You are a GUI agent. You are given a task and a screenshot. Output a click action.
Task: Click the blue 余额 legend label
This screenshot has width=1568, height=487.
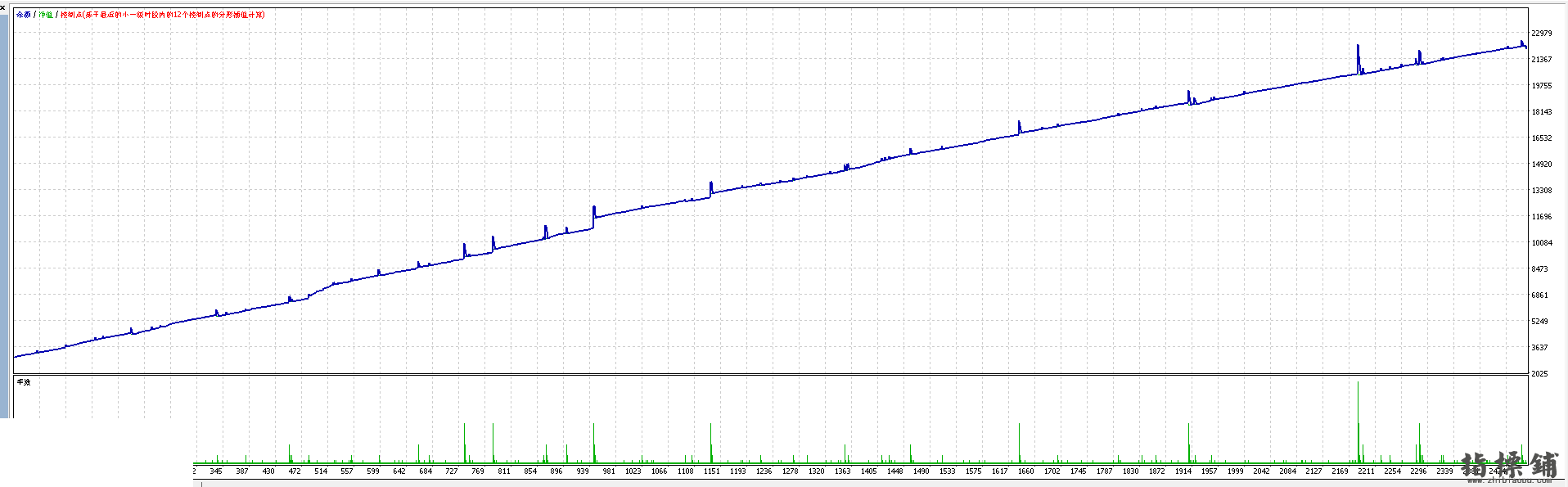pos(24,15)
